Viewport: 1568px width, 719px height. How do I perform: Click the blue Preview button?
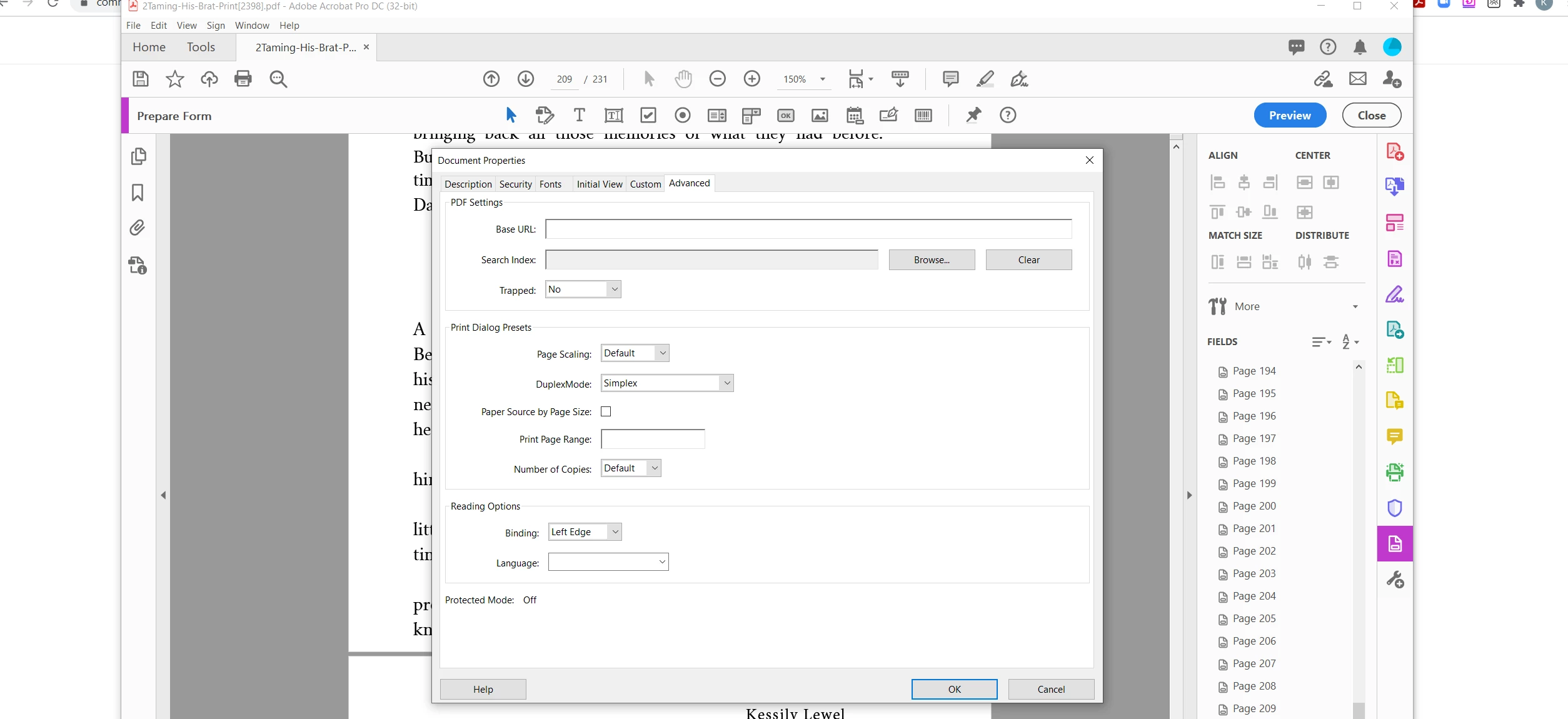(1289, 116)
